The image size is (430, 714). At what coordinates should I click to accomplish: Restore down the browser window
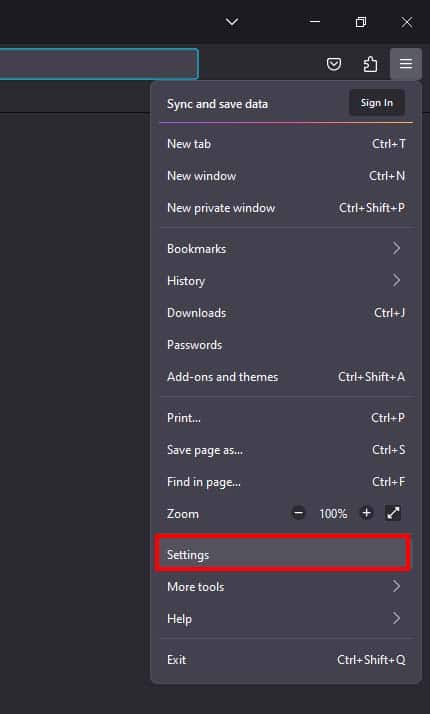[361, 22]
